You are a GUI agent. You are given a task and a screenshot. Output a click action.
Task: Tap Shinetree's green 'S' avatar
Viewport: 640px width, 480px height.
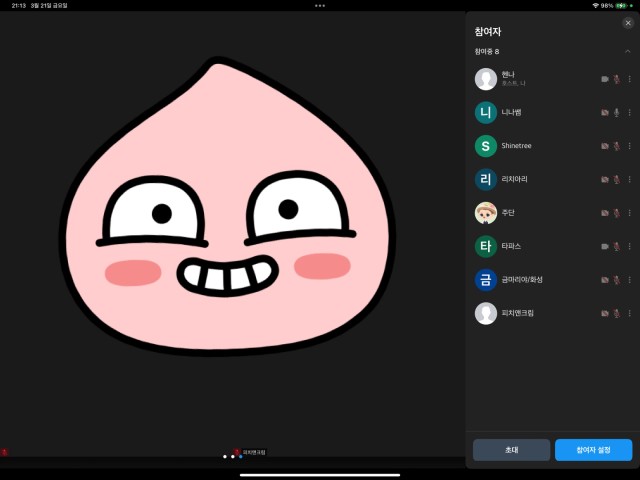(486, 146)
